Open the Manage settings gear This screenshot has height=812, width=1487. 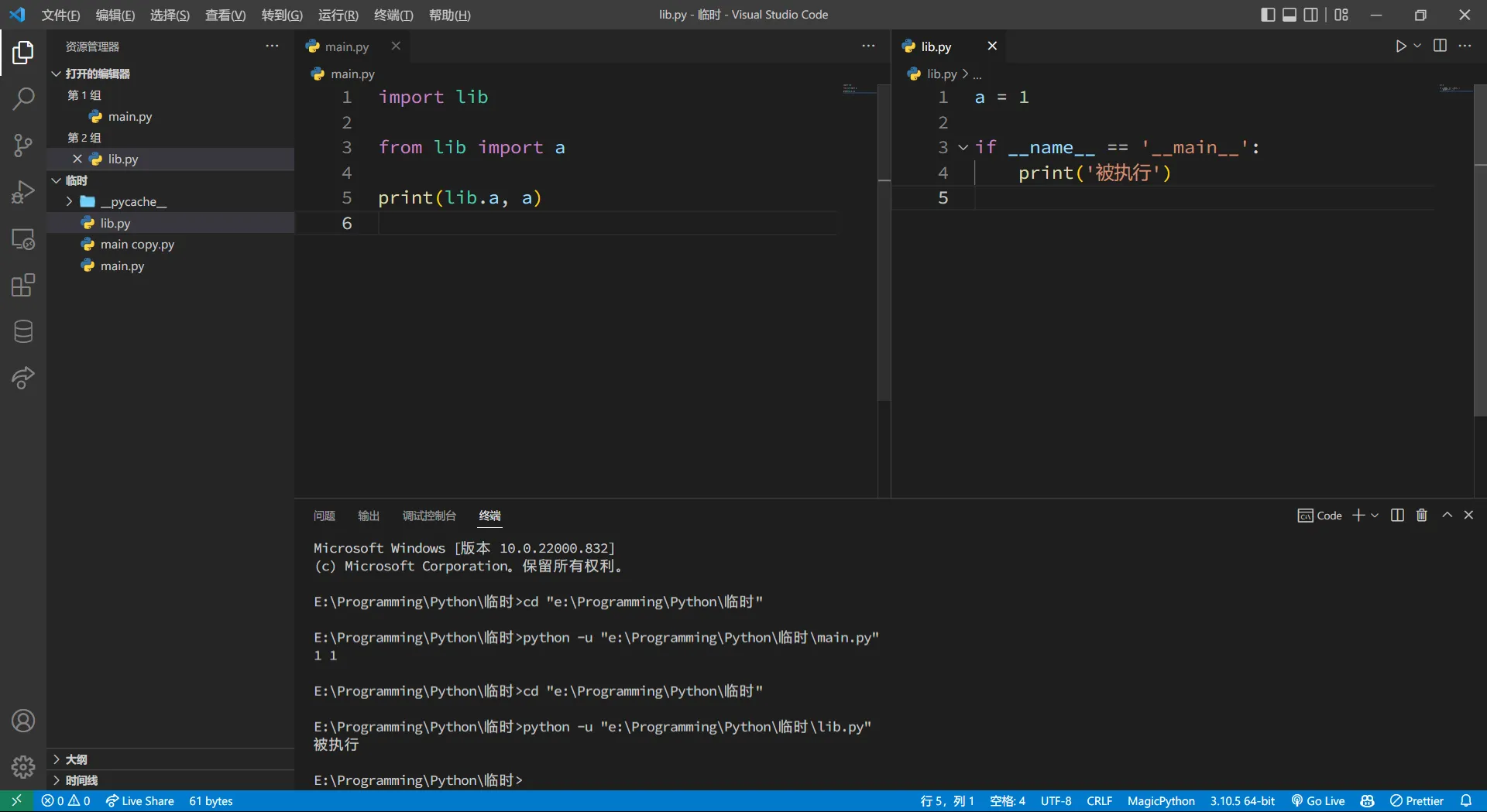[x=23, y=766]
